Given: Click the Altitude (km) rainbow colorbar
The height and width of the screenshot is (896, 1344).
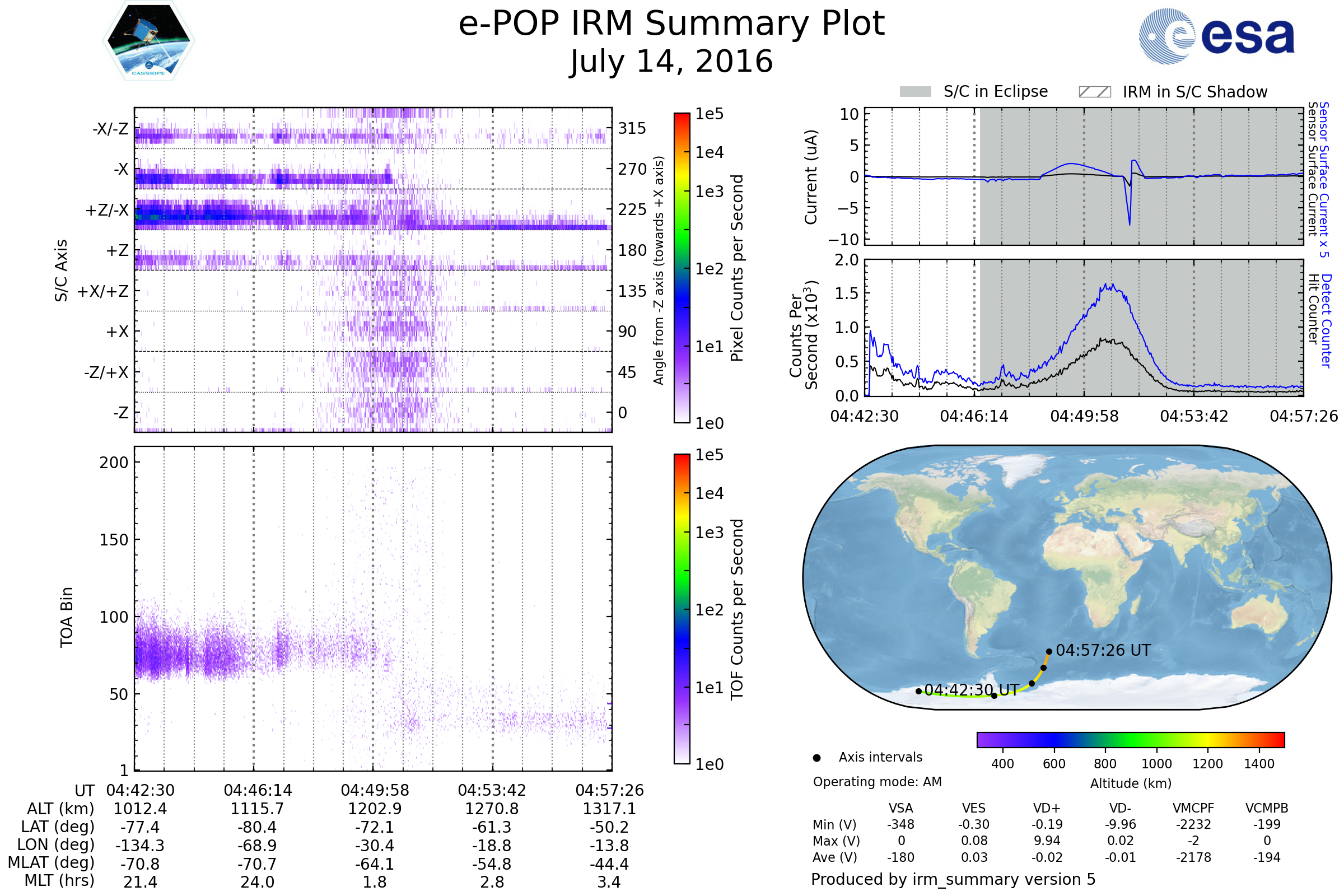Looking at the screenshot, I should coord(1130,739).
